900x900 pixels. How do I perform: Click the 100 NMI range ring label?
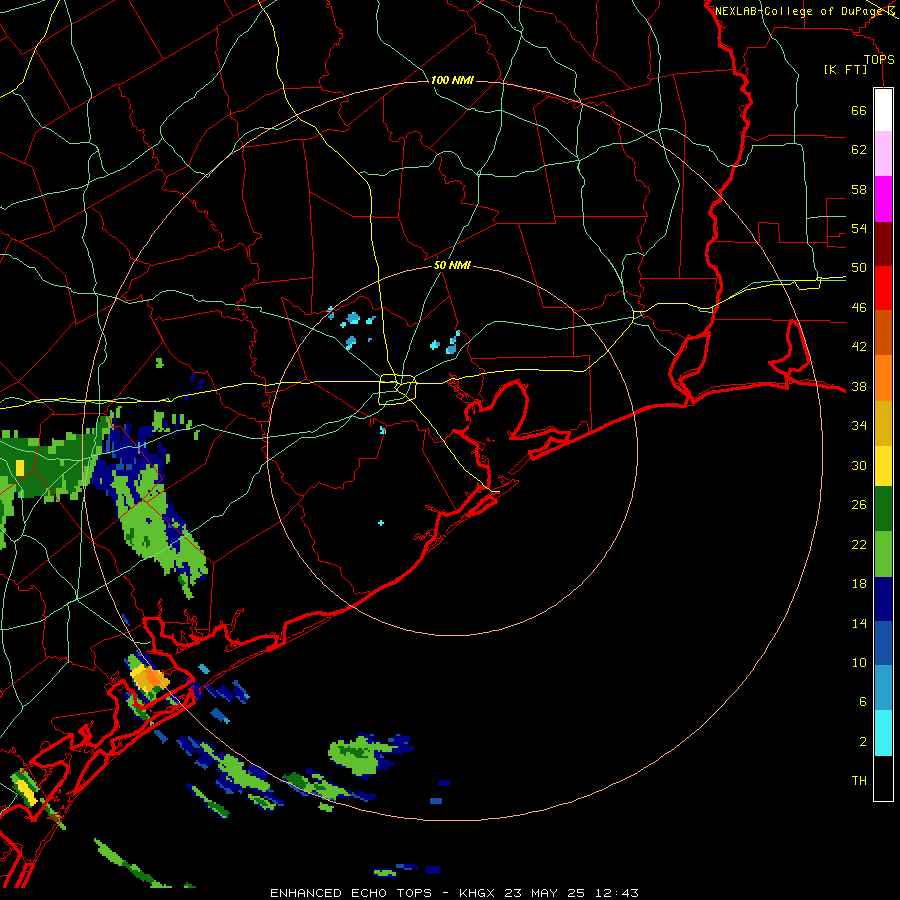coord(452,80)
